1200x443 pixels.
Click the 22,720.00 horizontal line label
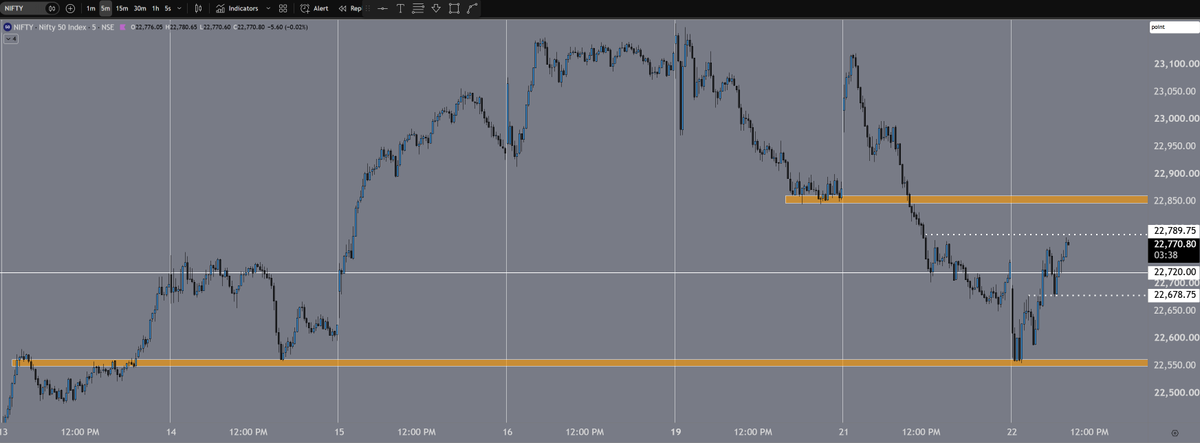point(1172,272)
